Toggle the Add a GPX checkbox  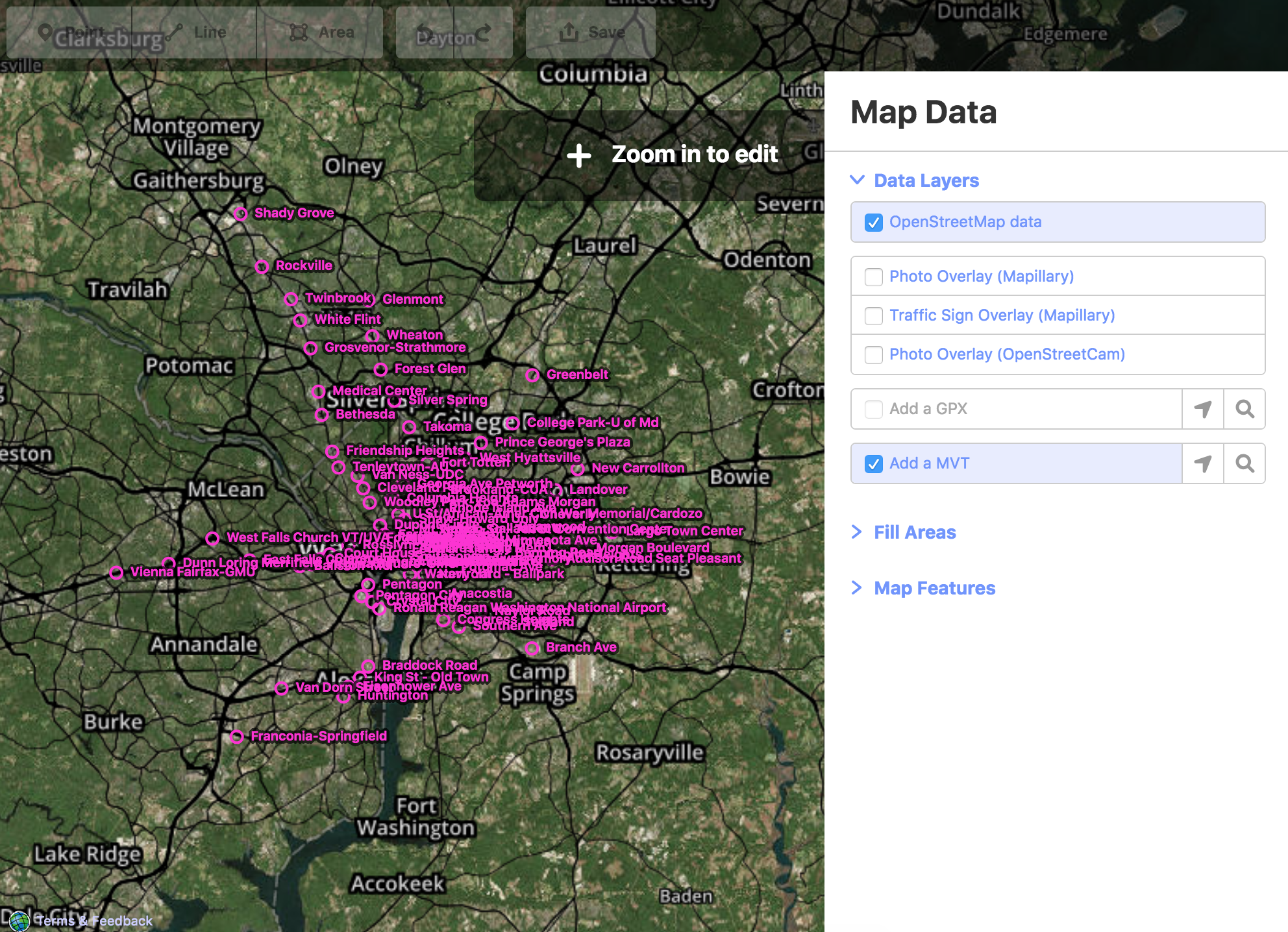tap(874, 410)
